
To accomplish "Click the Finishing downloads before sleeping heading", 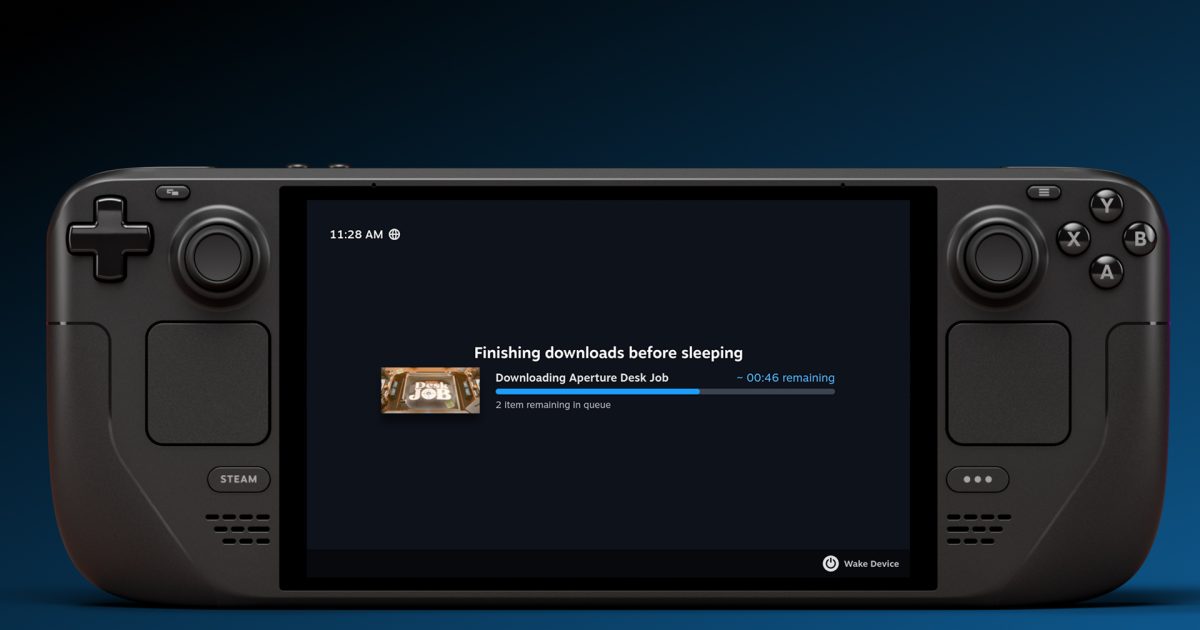I will (608, 353).
